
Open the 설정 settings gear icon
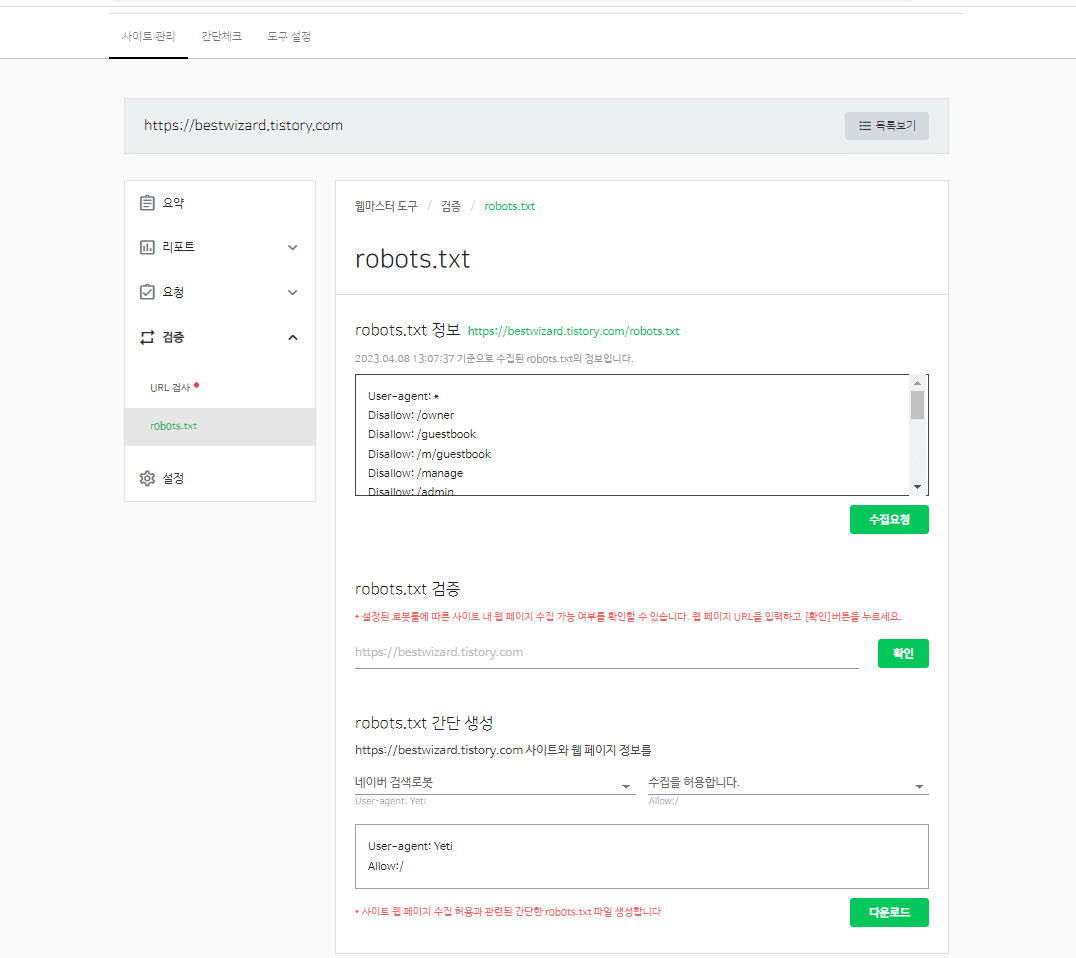tap(147, 478)
